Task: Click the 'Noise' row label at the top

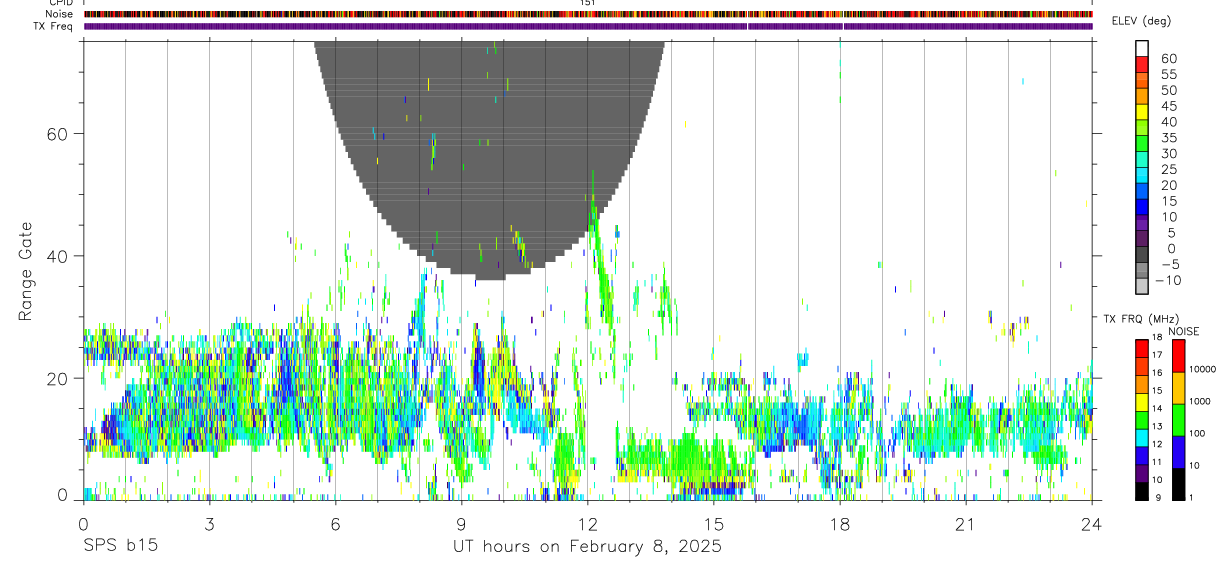Action: [x=60, y=14]
